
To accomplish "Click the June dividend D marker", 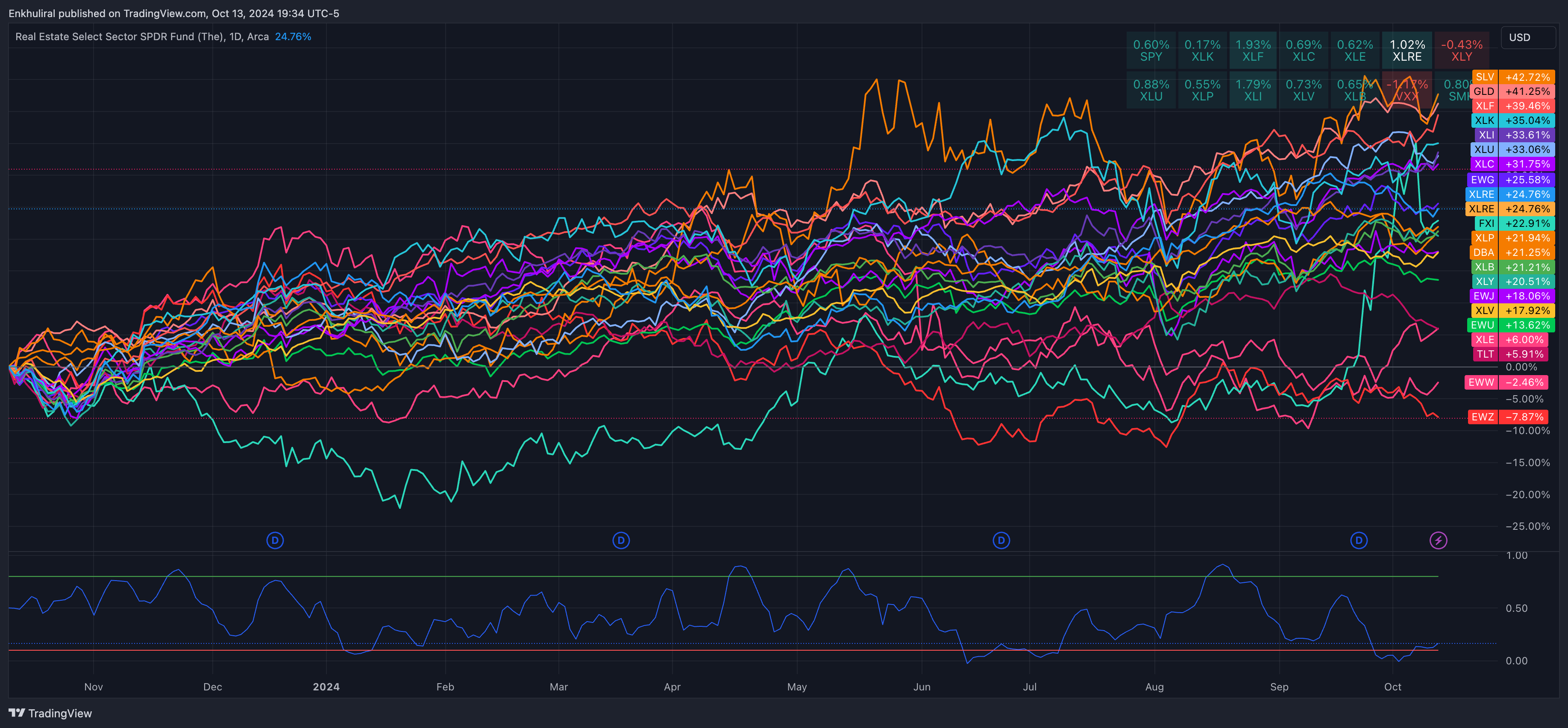I will pyautogui.click(x=1001, y=540).
